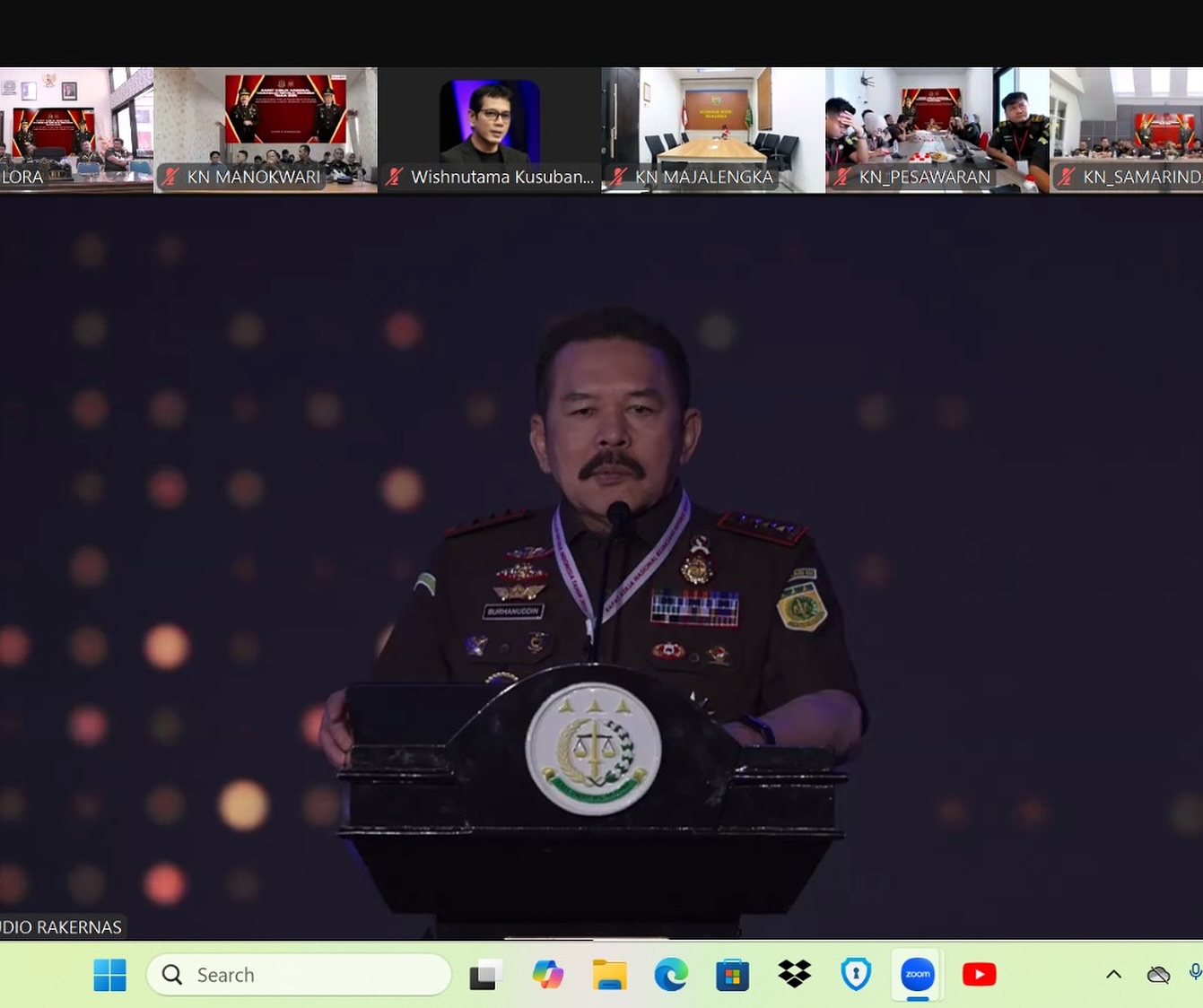Click the taskbar Search box
Viewport: 1203px width, 1008px height.
click(x=299, y=975)
